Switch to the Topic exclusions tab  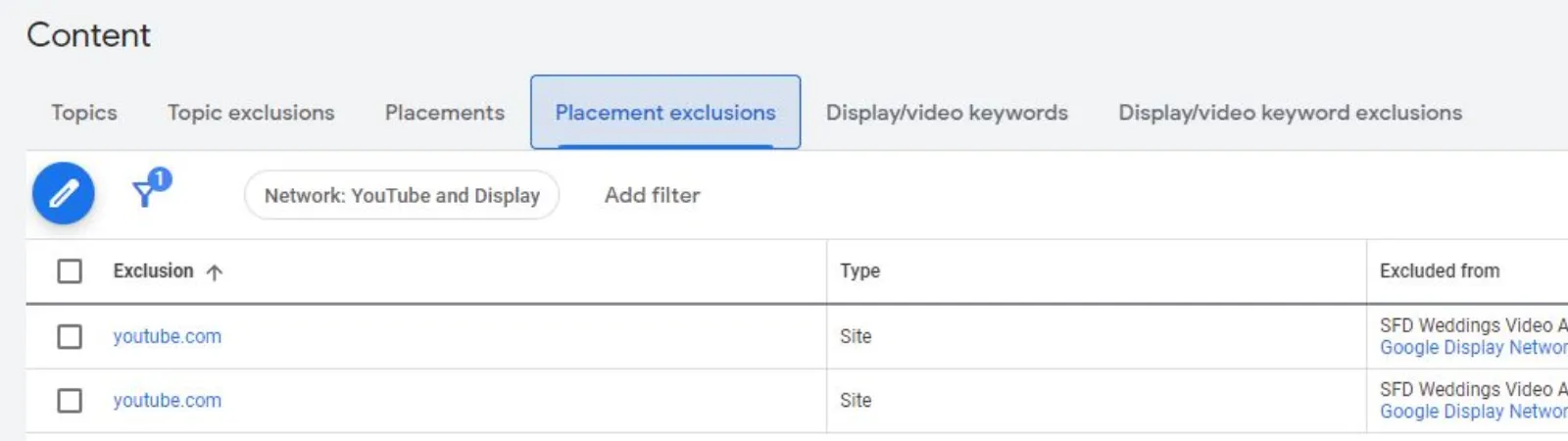[251, 113]
